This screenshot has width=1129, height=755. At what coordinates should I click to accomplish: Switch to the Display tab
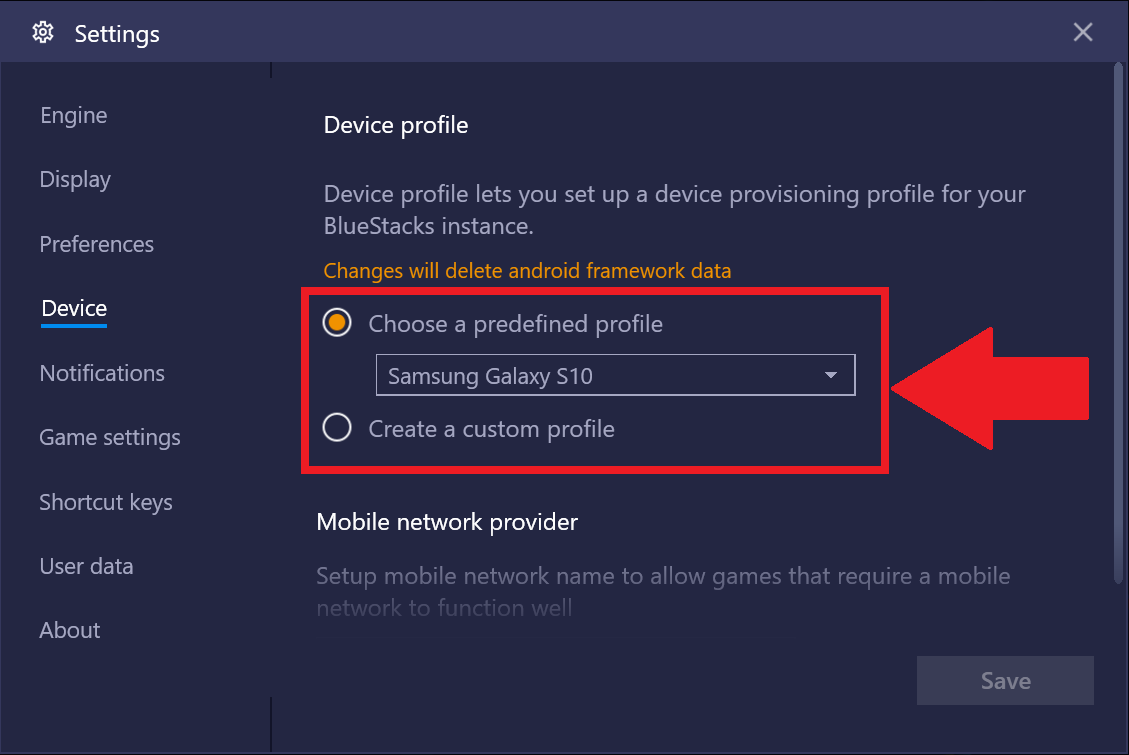tap(75, 179)
